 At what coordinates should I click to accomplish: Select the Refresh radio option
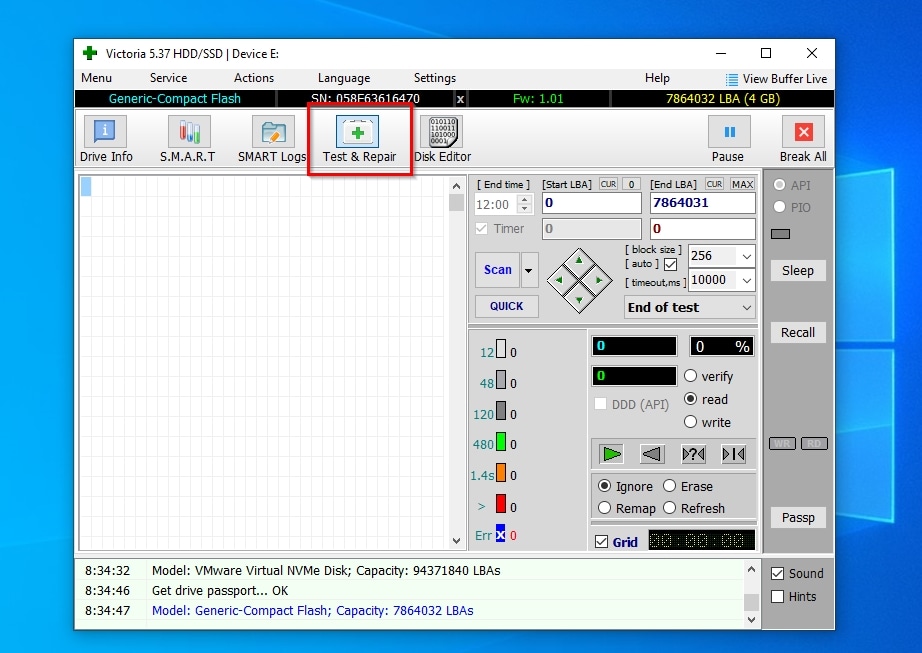(669, 508)
